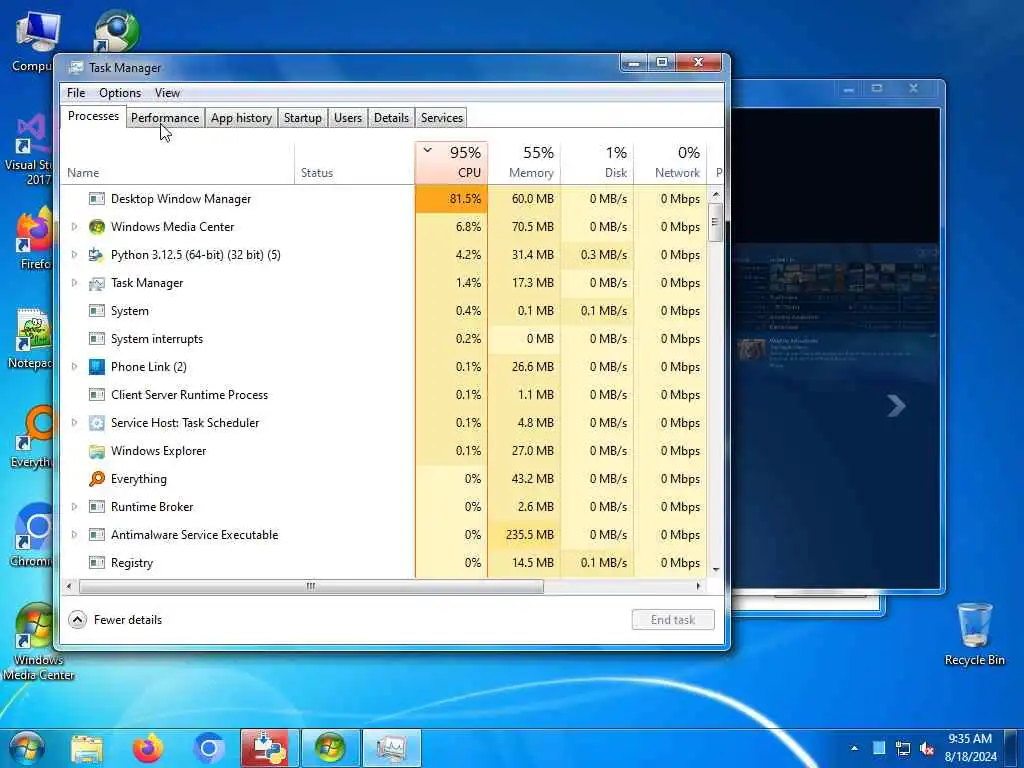
Task: Click the taskbar clock showing 9:35 AM
Action: (970, 748)
